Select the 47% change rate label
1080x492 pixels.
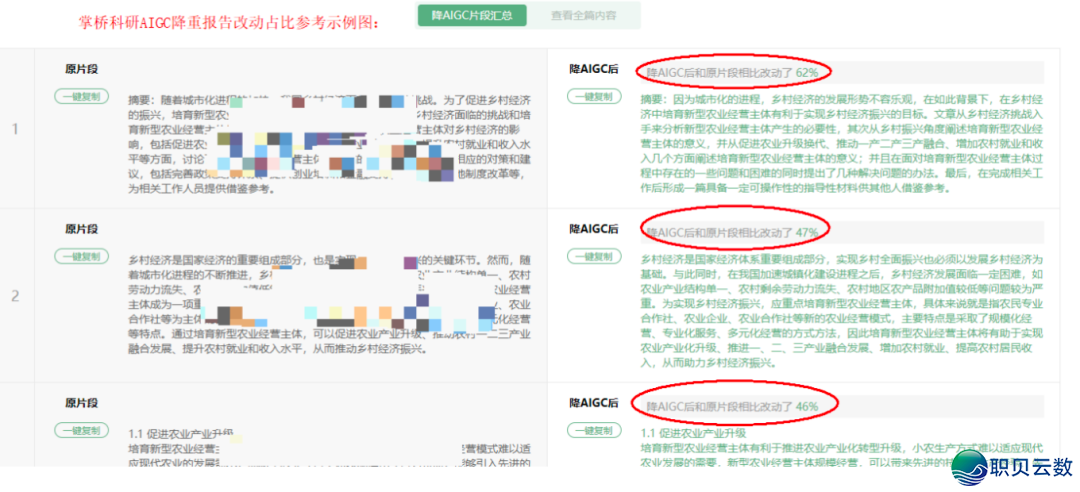click(733, 232)
